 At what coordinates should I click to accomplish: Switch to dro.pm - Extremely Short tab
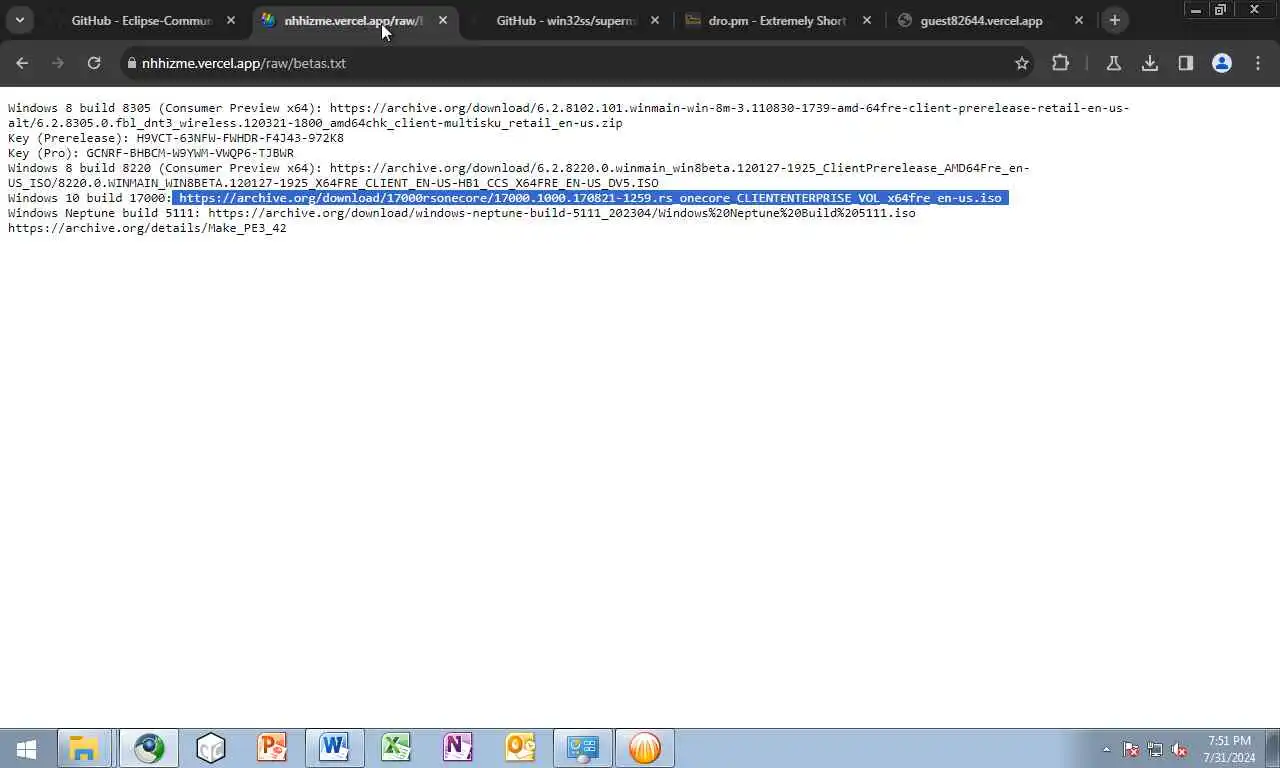[x=777, y=20]
